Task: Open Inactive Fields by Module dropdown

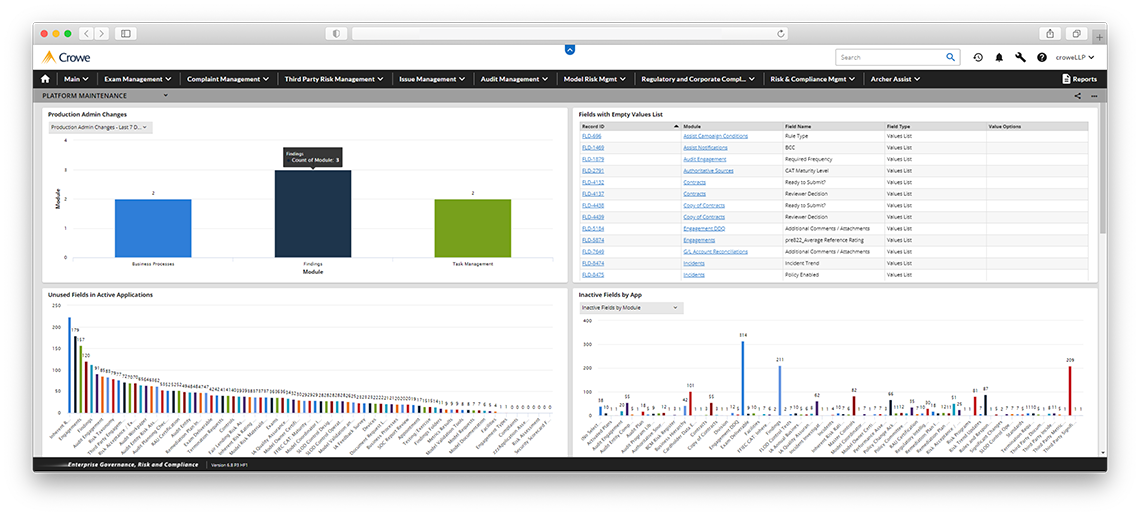Action: pos(631,308)
